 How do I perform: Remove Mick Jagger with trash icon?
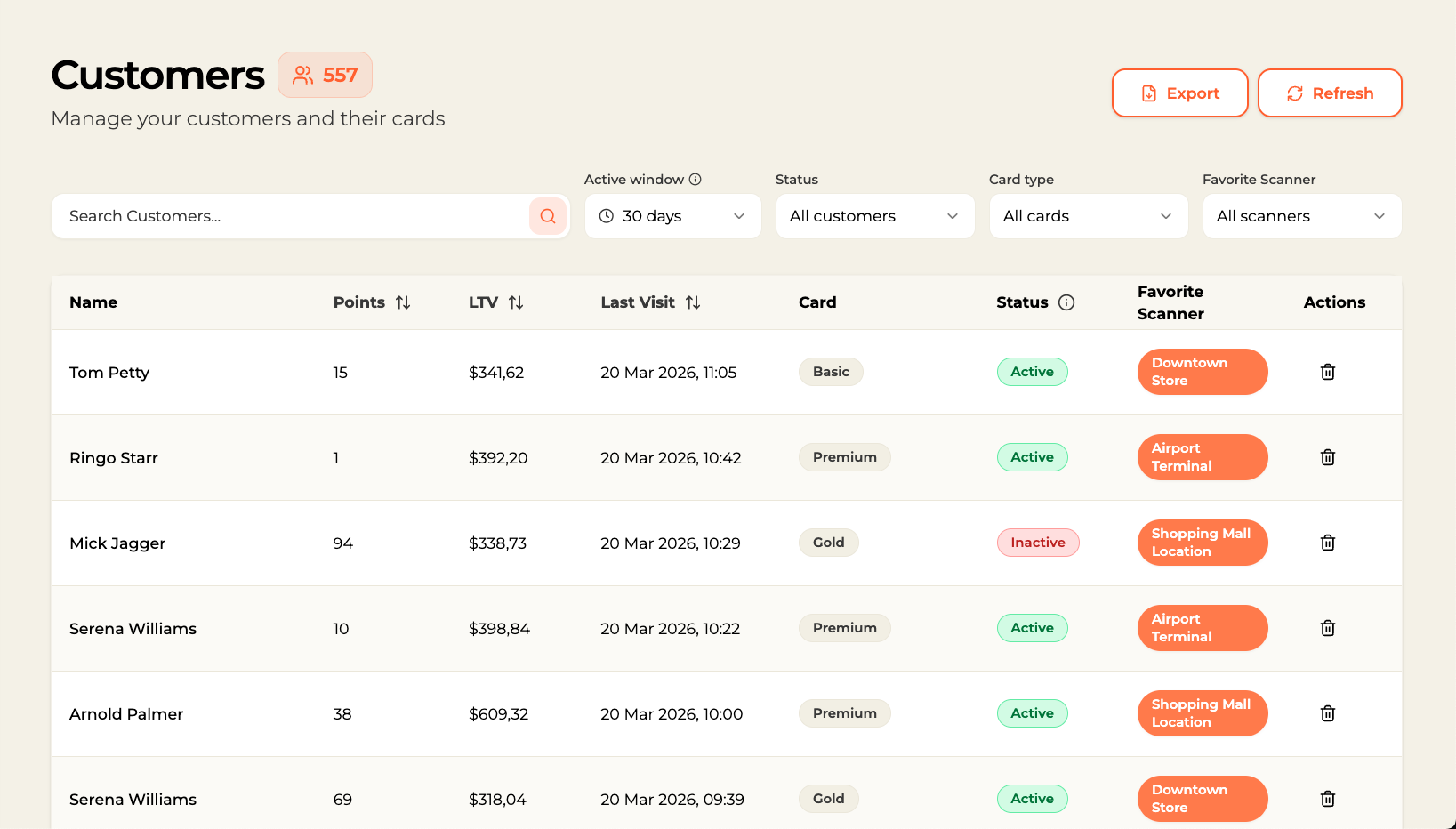(1327, 543)
